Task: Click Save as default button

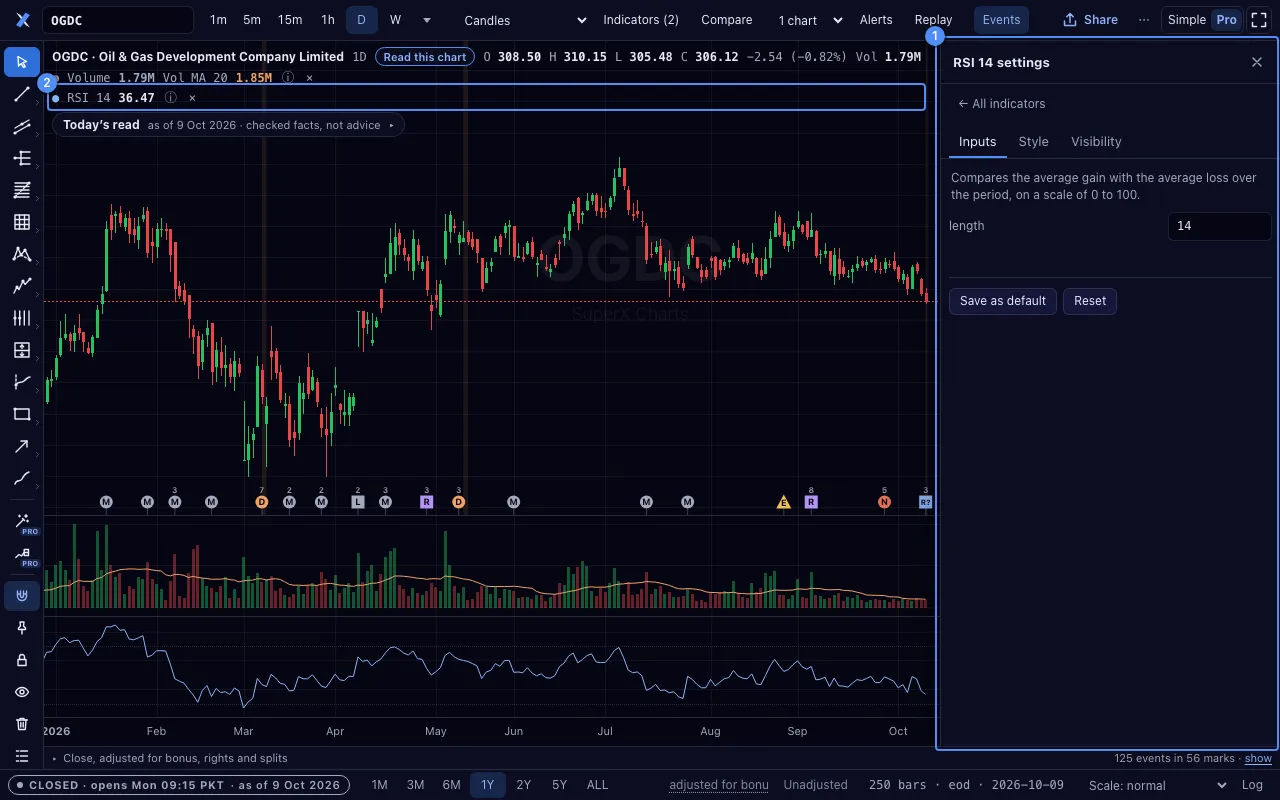Action: pos(1002,301)
